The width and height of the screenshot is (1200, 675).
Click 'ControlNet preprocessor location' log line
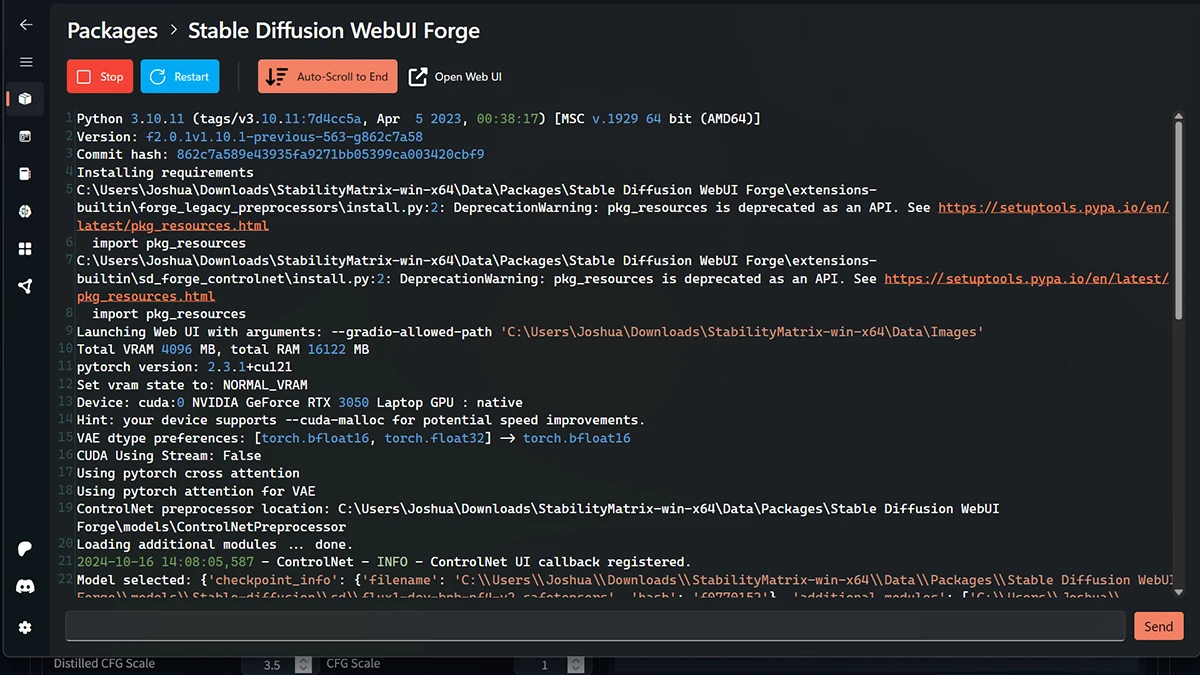[538, 518]
